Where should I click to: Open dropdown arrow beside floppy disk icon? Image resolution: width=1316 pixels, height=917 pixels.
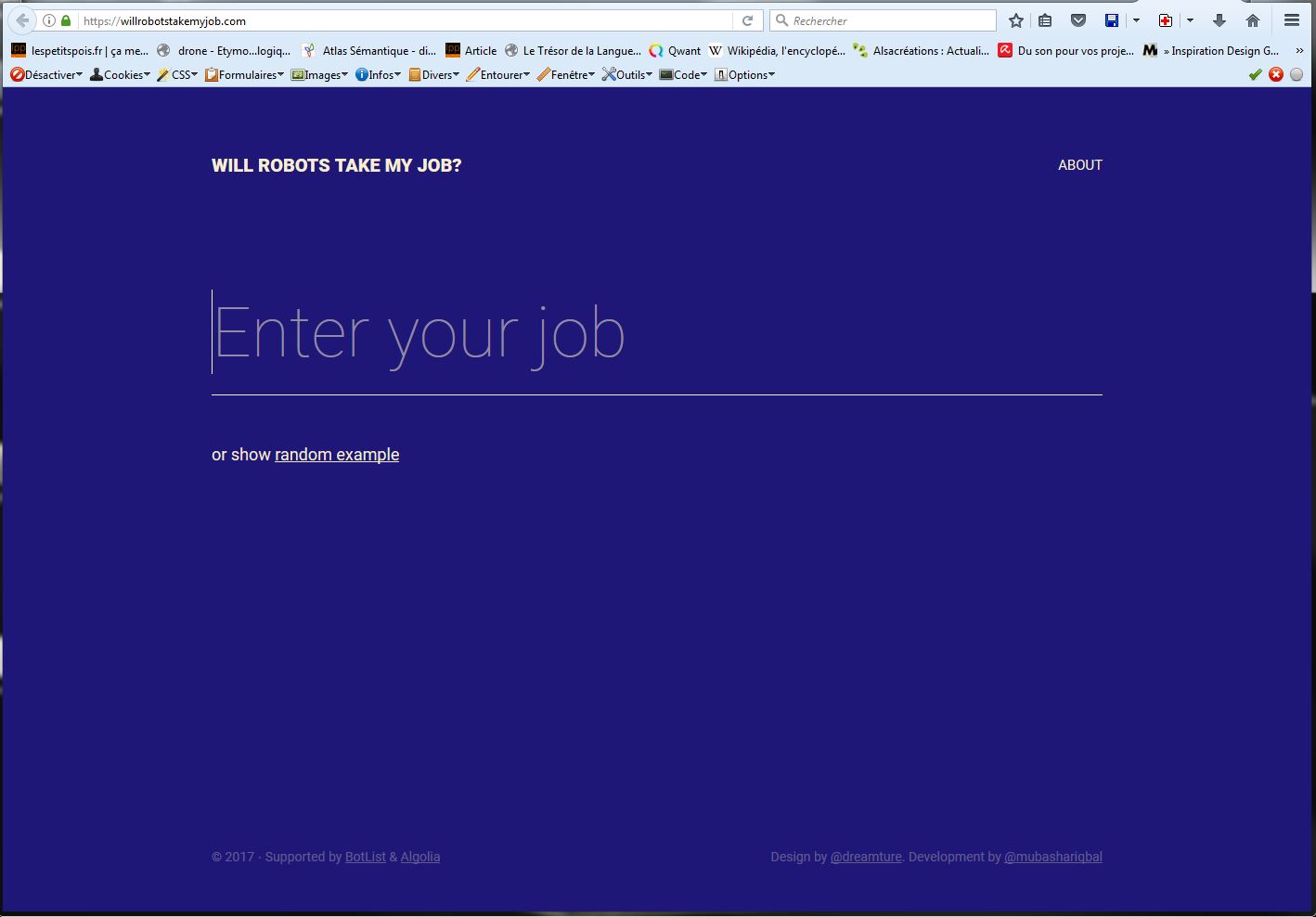point(1136,20)
